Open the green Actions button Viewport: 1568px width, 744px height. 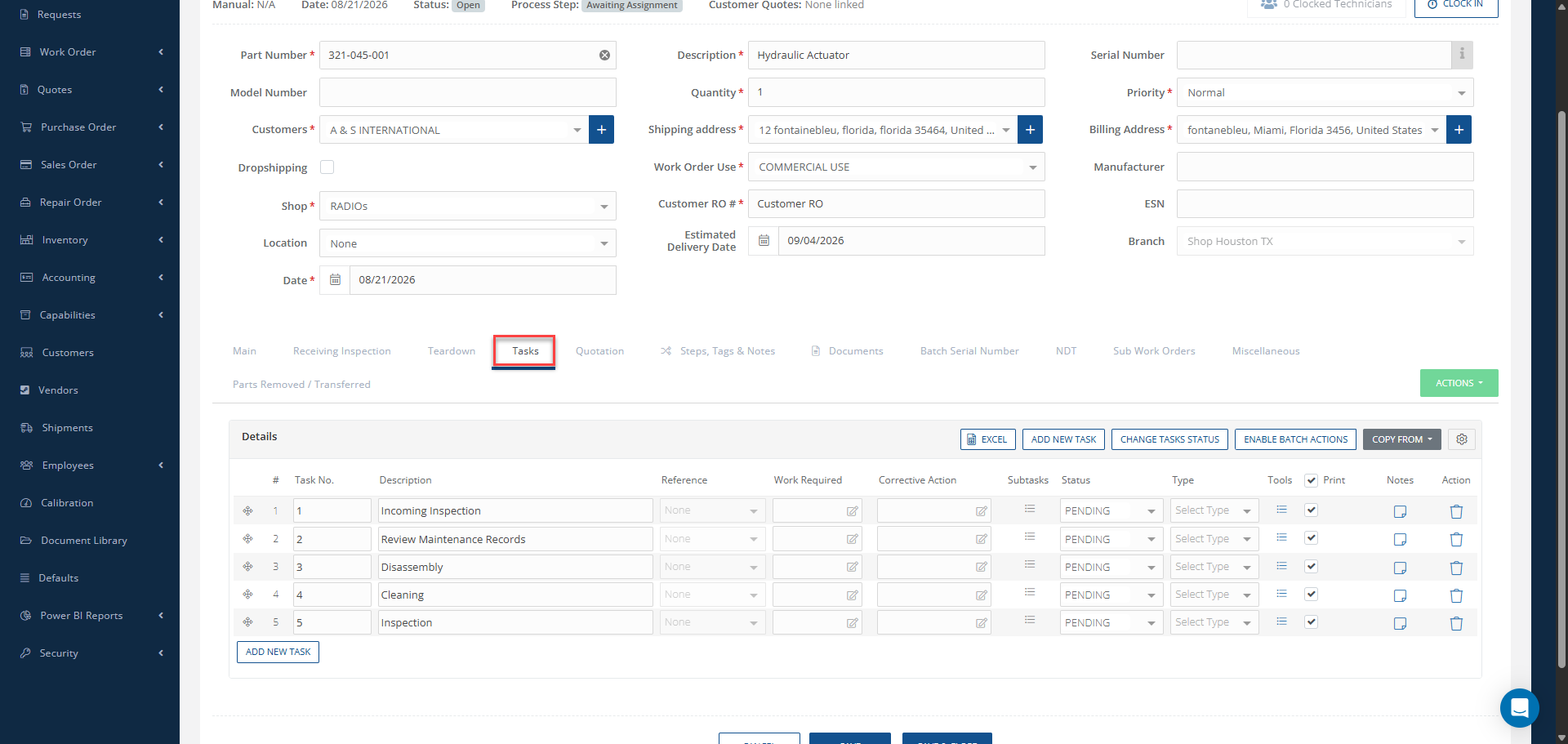tap(1459, 383)
